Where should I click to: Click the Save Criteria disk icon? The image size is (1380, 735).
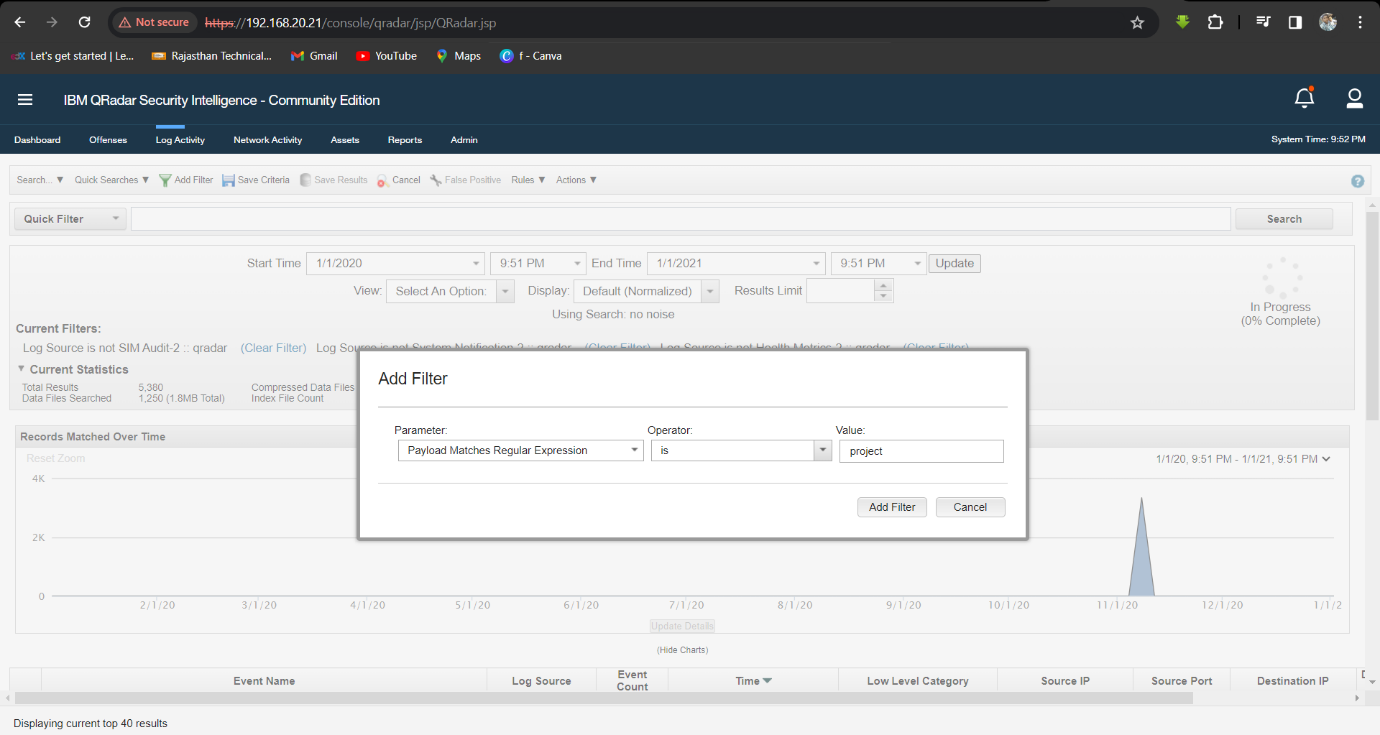(x=228, y=180)
